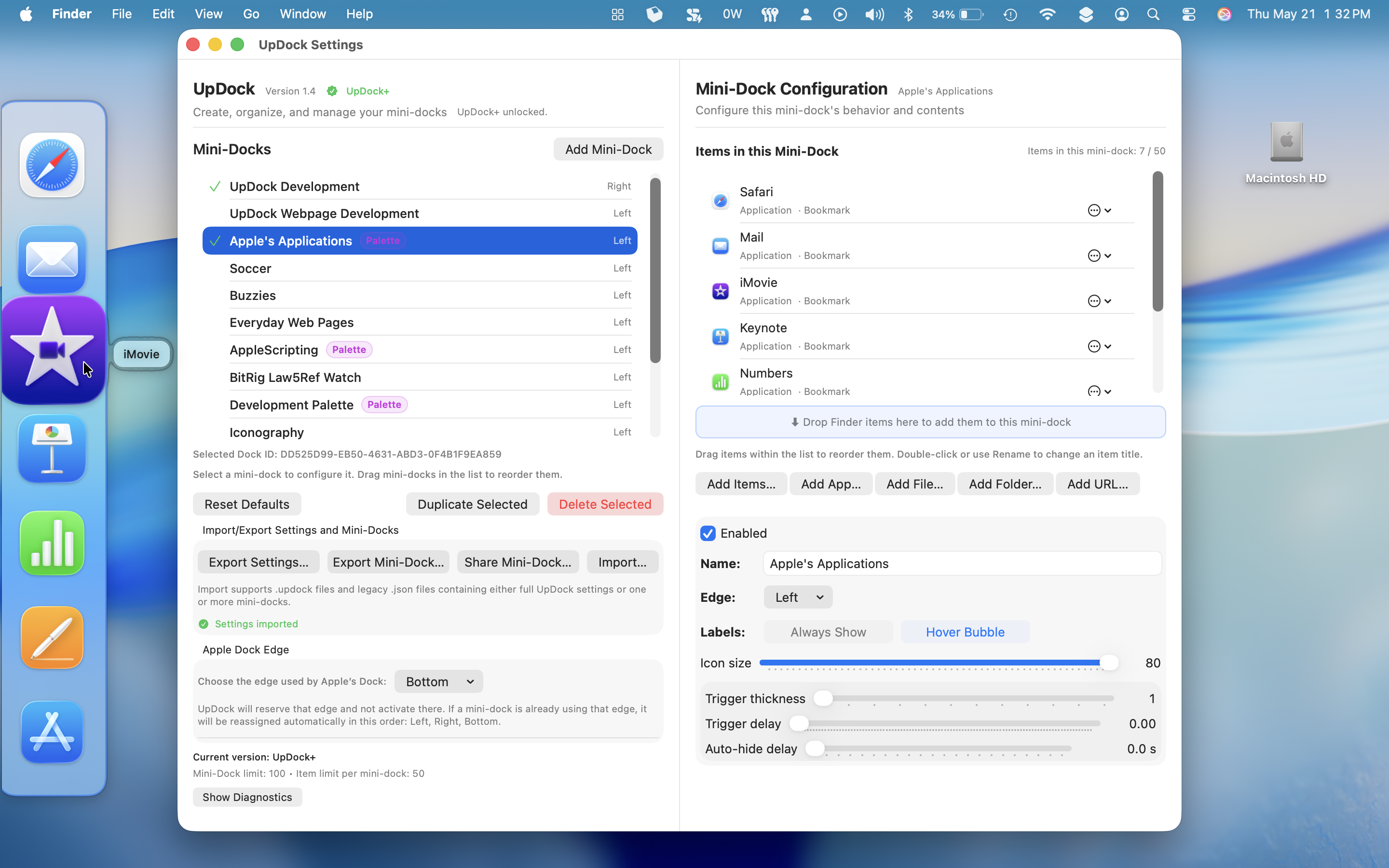This screenshot has height=868, width=1389.
Task: Open the Edge dropdown set to Left
Action: coord(798,597)
